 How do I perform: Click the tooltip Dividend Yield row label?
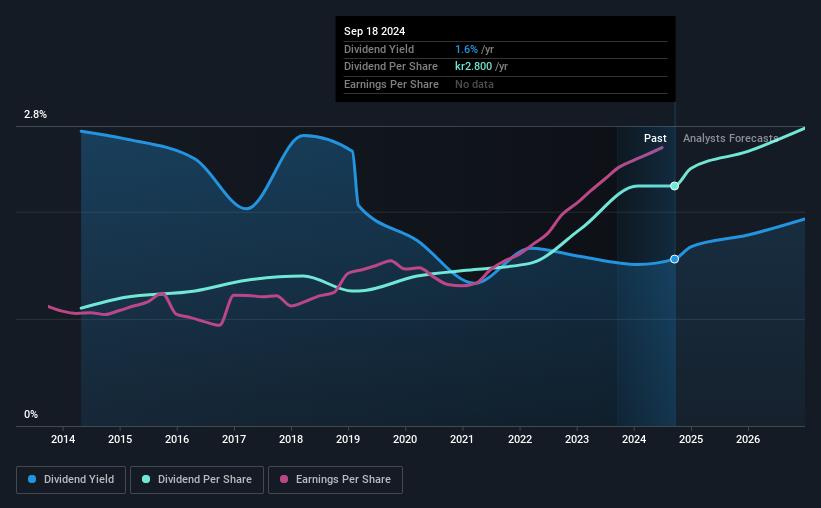coord(379,49)
